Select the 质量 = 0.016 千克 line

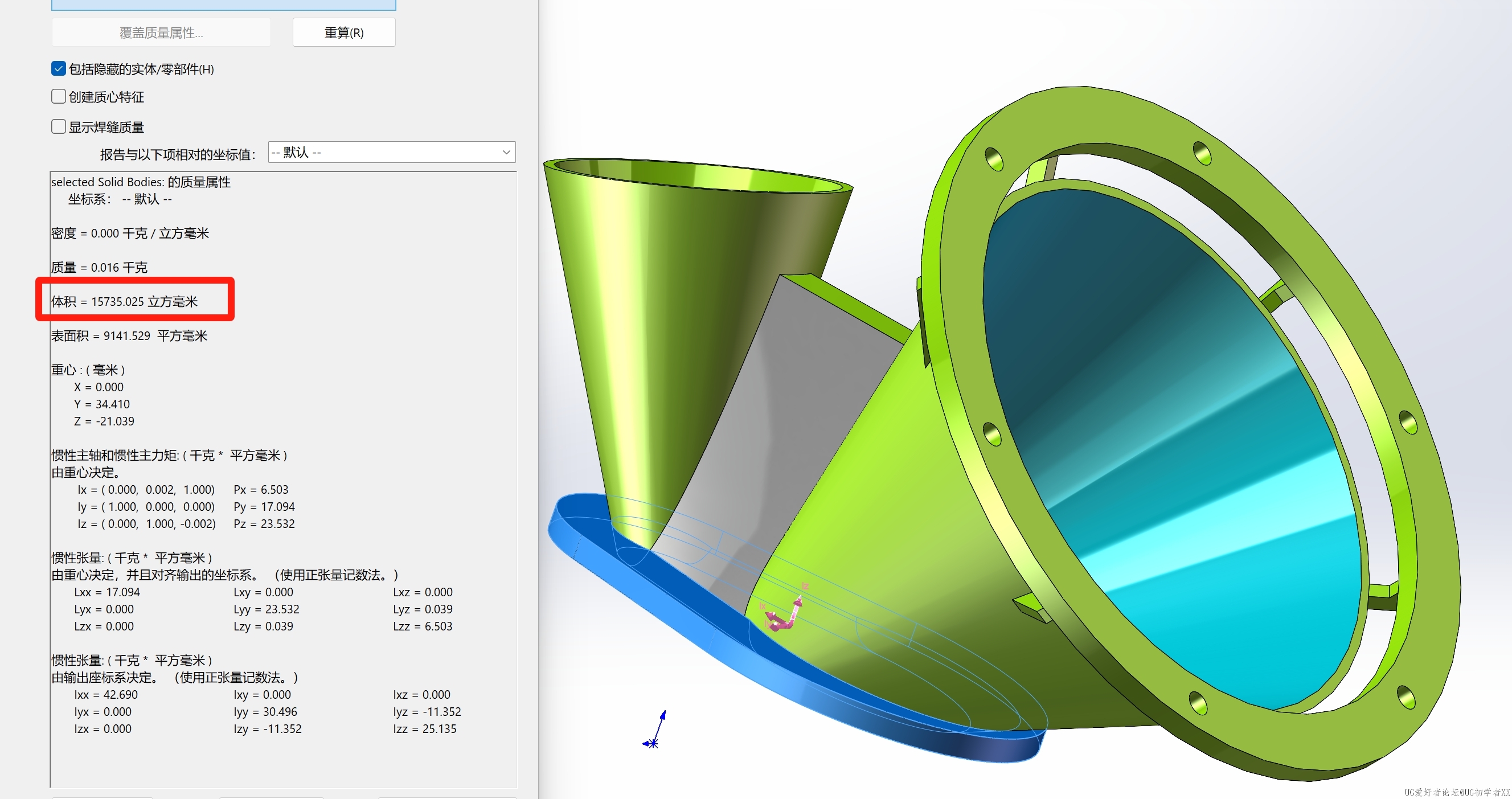(99, 268)
